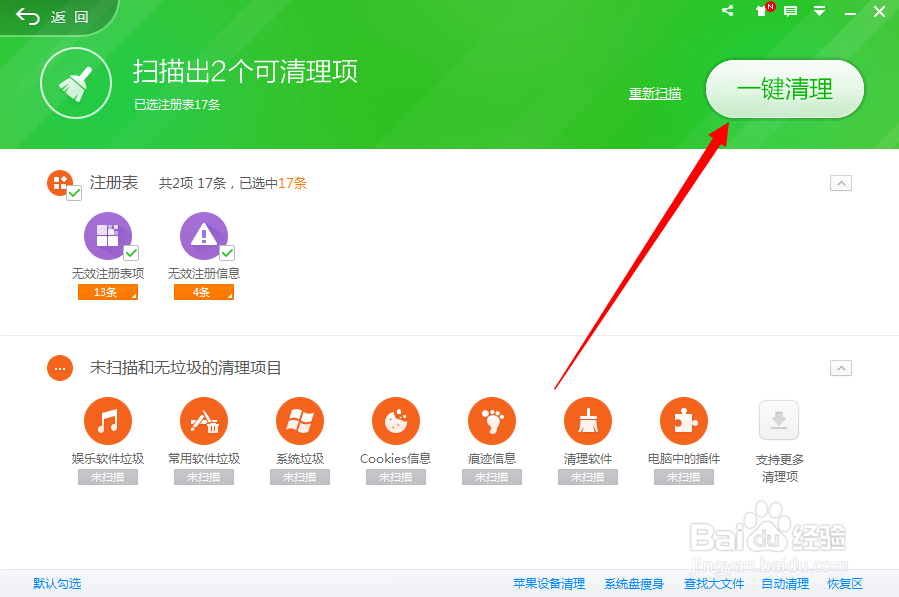This screenshot has height=597, width=899.
Task: Select the 系统垃圾 Windows icon
Action: pos(300,421)
